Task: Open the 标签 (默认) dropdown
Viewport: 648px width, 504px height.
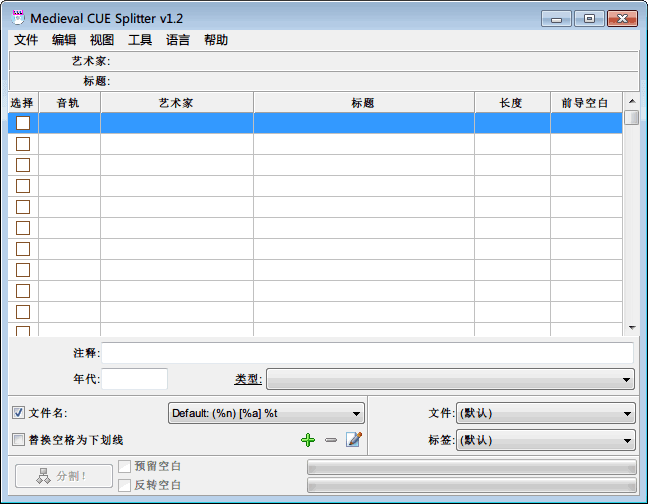Action: tap(545, 440)
